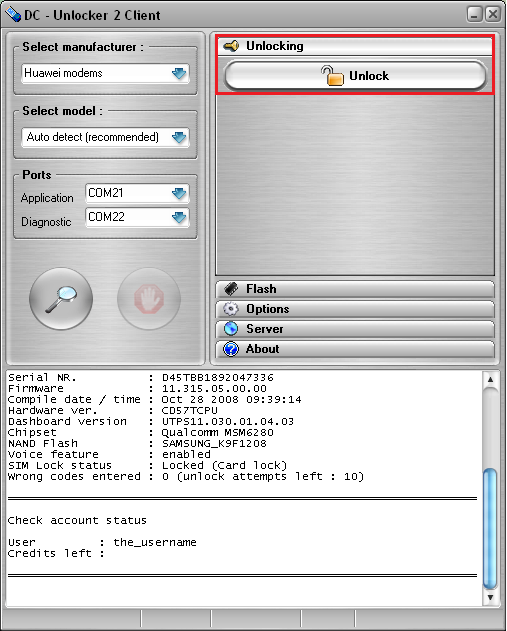Image resolution: width=507 pixels, height=631 pixels.
Task: Click the key icon beside Unlocking
Action: [231, 46]
